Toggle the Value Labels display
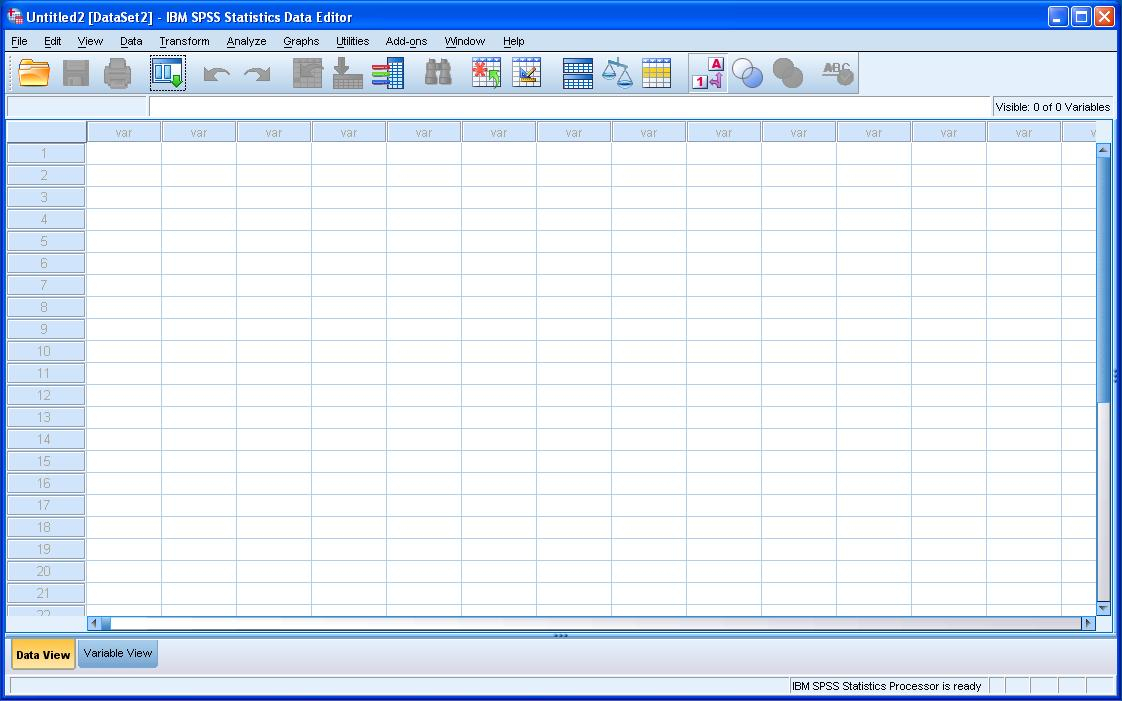This screenshot has width=1122, height=701. [x=708, y=72]
